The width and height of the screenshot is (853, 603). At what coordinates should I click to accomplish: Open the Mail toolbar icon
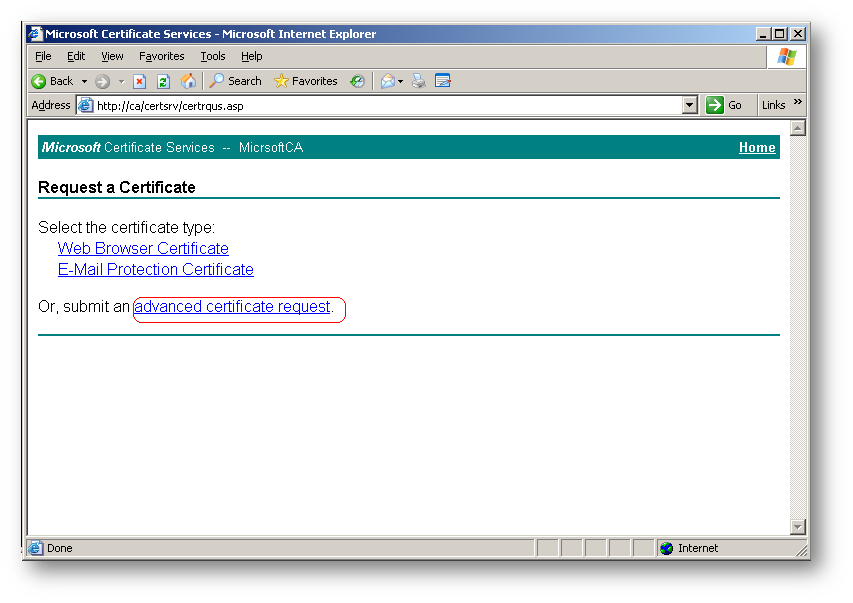387,82
